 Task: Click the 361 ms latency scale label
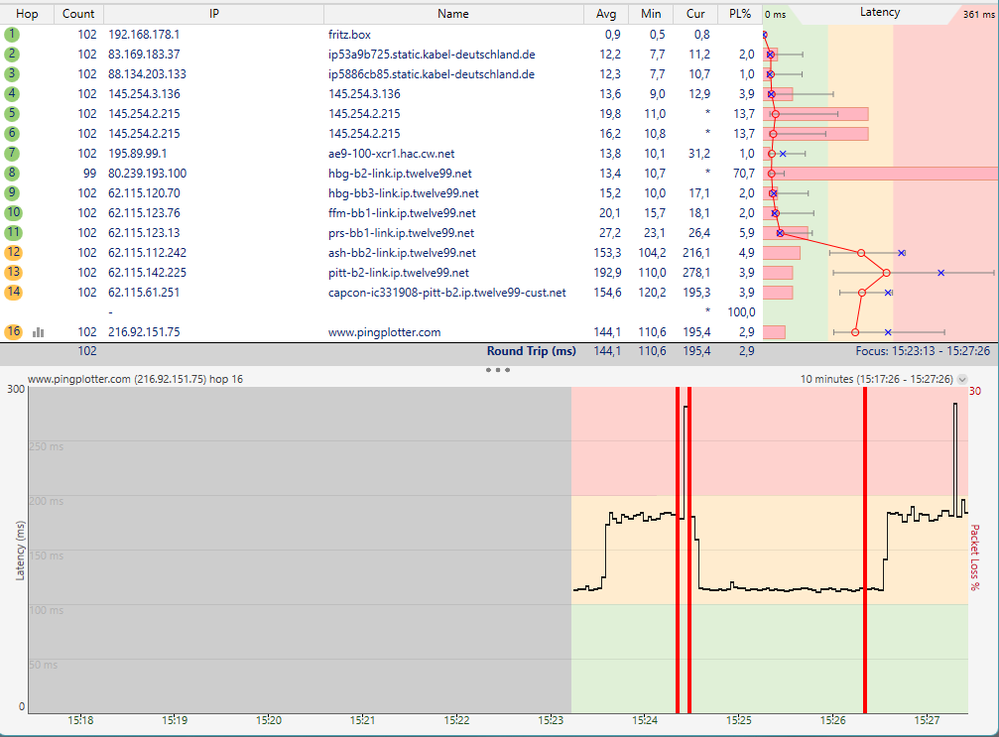point(979,14)
